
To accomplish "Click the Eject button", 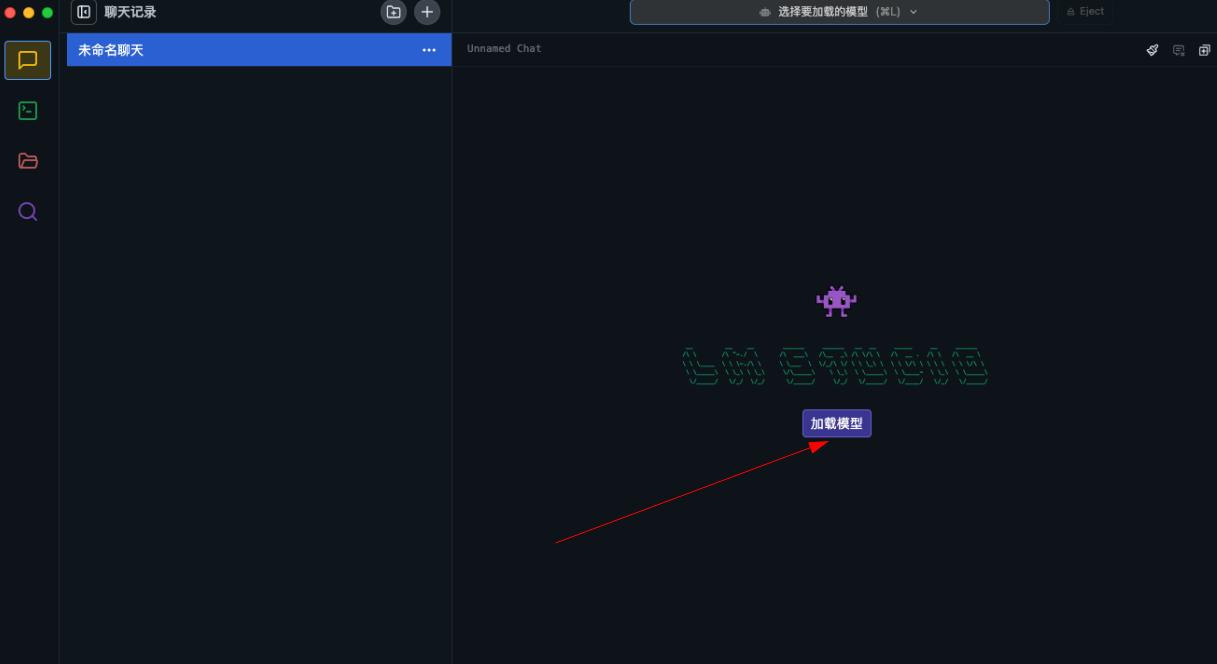I will coord(1085,12).
